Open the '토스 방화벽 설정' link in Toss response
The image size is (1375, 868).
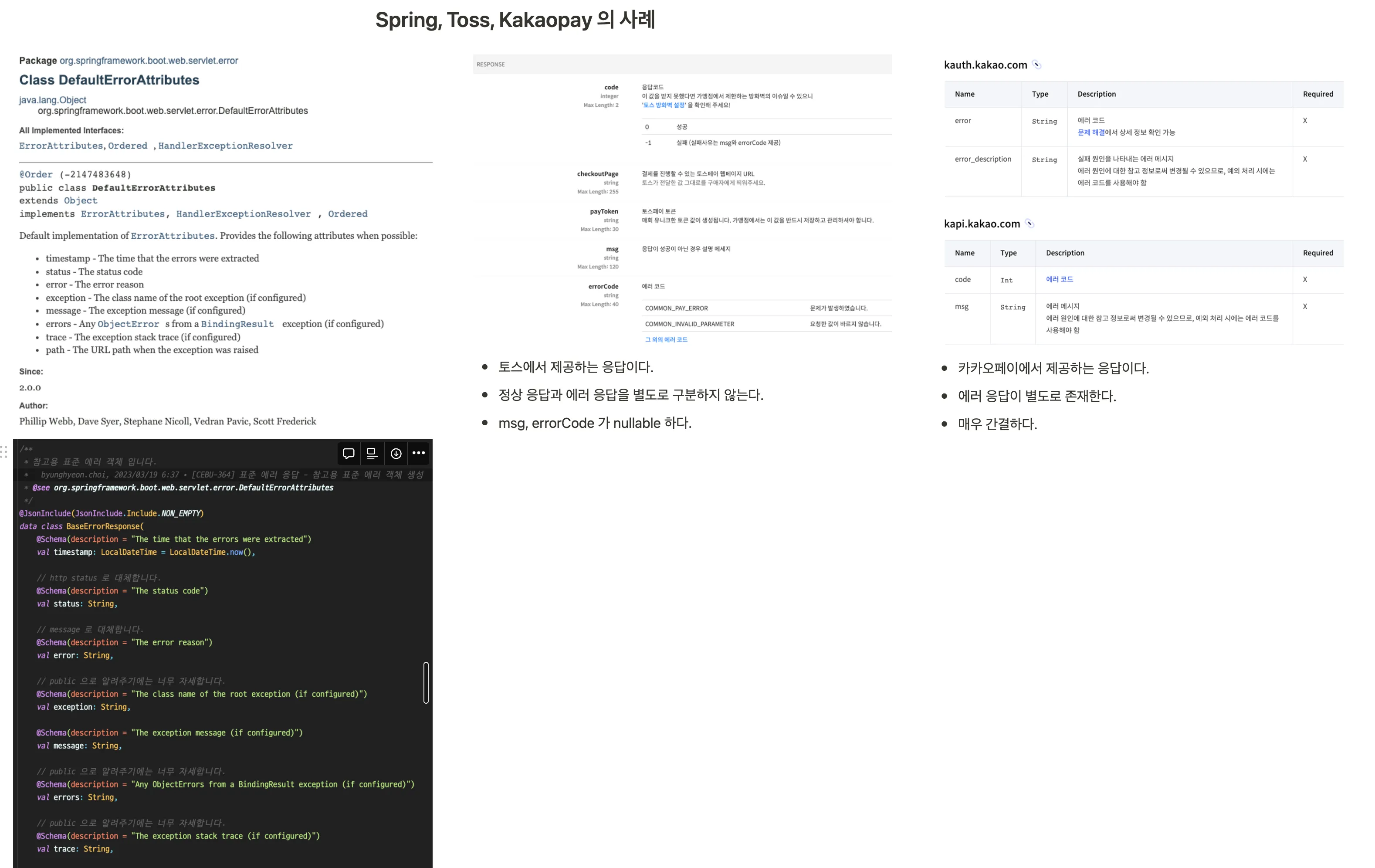(665, 105)
